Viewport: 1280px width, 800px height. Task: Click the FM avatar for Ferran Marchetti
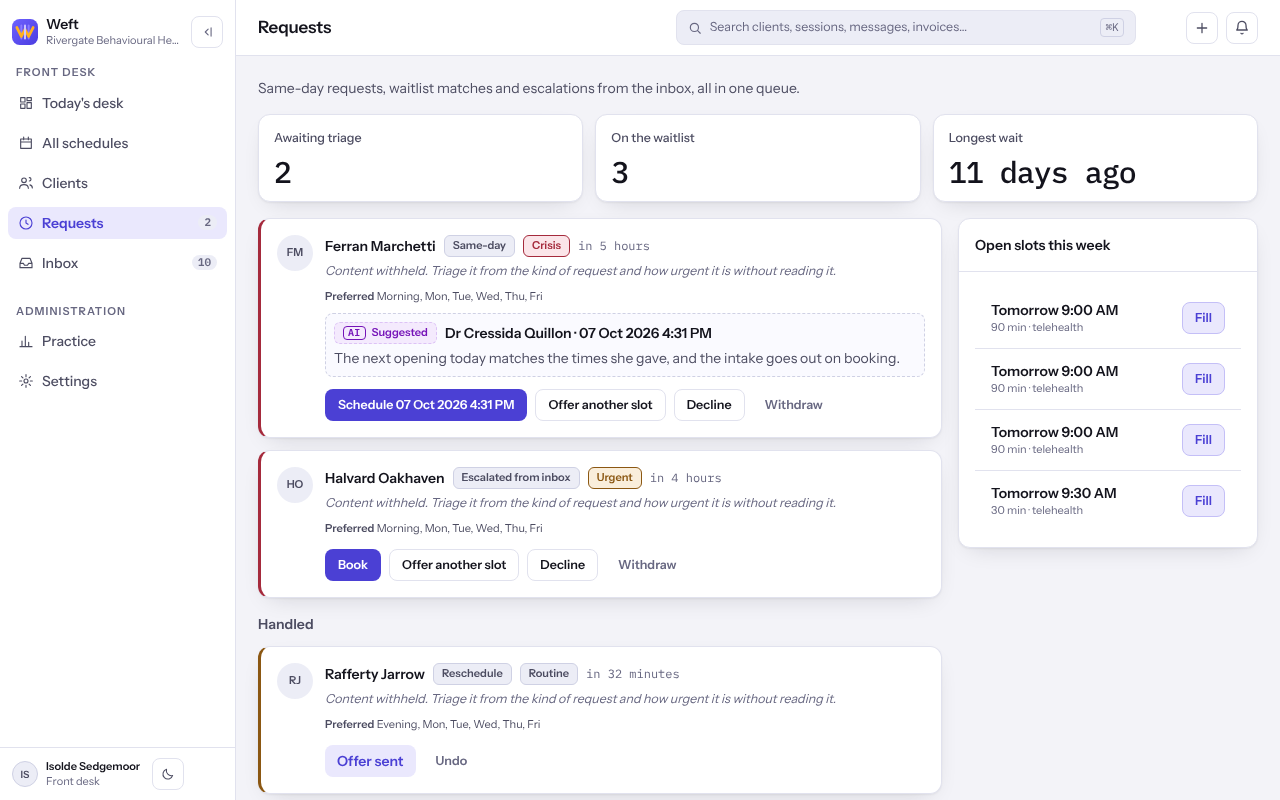[295, 252]
